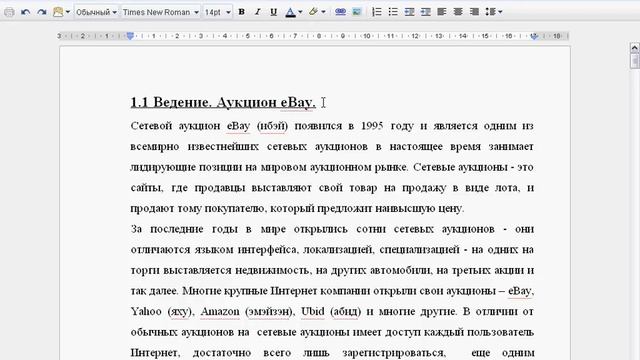Increase the paragraph indent
Image resolution: width=640 pixels, height=360 pixels.
pyautogui.click(x=426, y=12)
